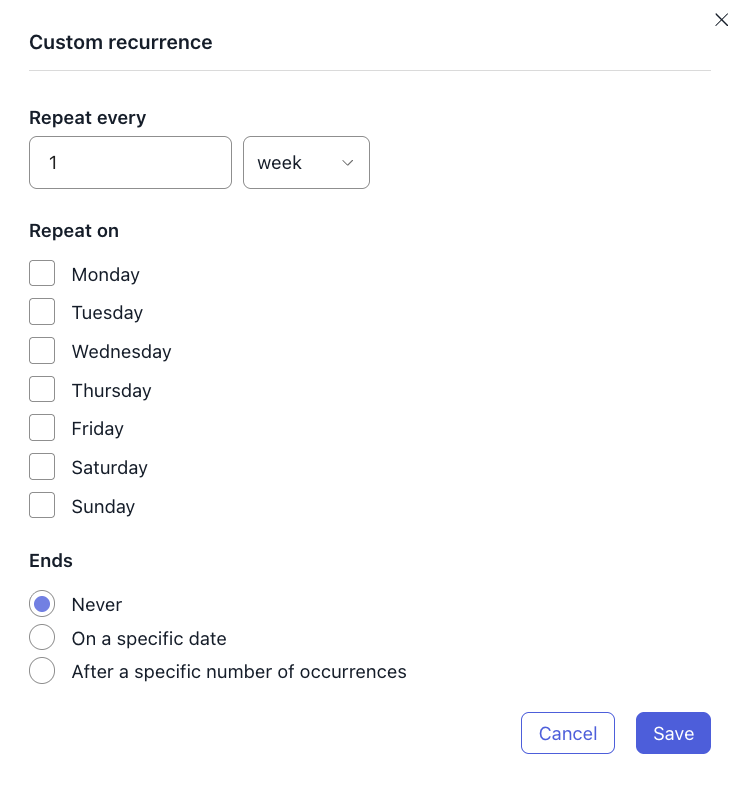Select Thursday as a repeat day
The height and width of the screenshot is (786, 752).
42,390
